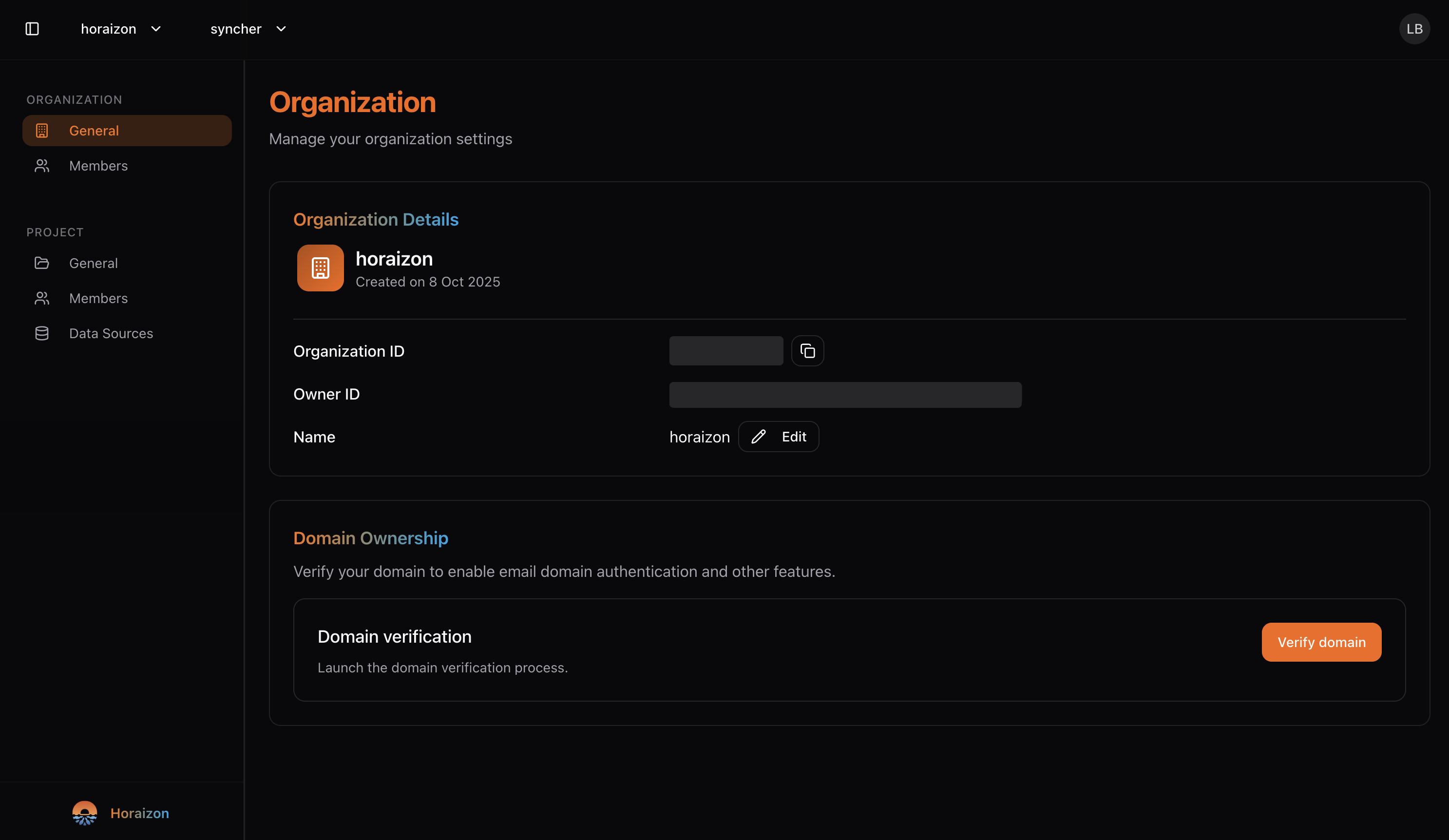
Task: Select the Members people icon under Project
Action: 42,298
